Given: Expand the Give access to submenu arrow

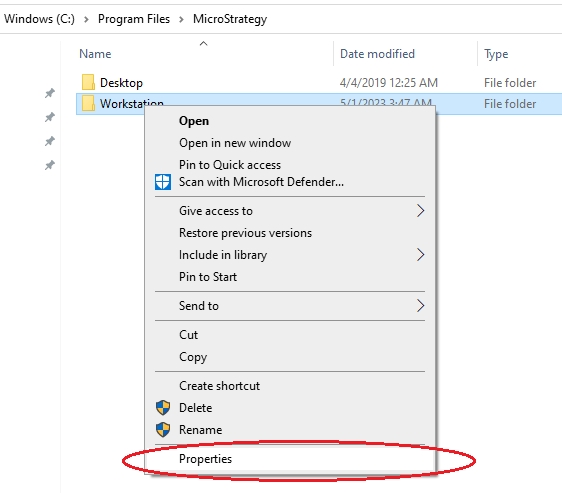Looking at the screenshot, I should point(420,211).
